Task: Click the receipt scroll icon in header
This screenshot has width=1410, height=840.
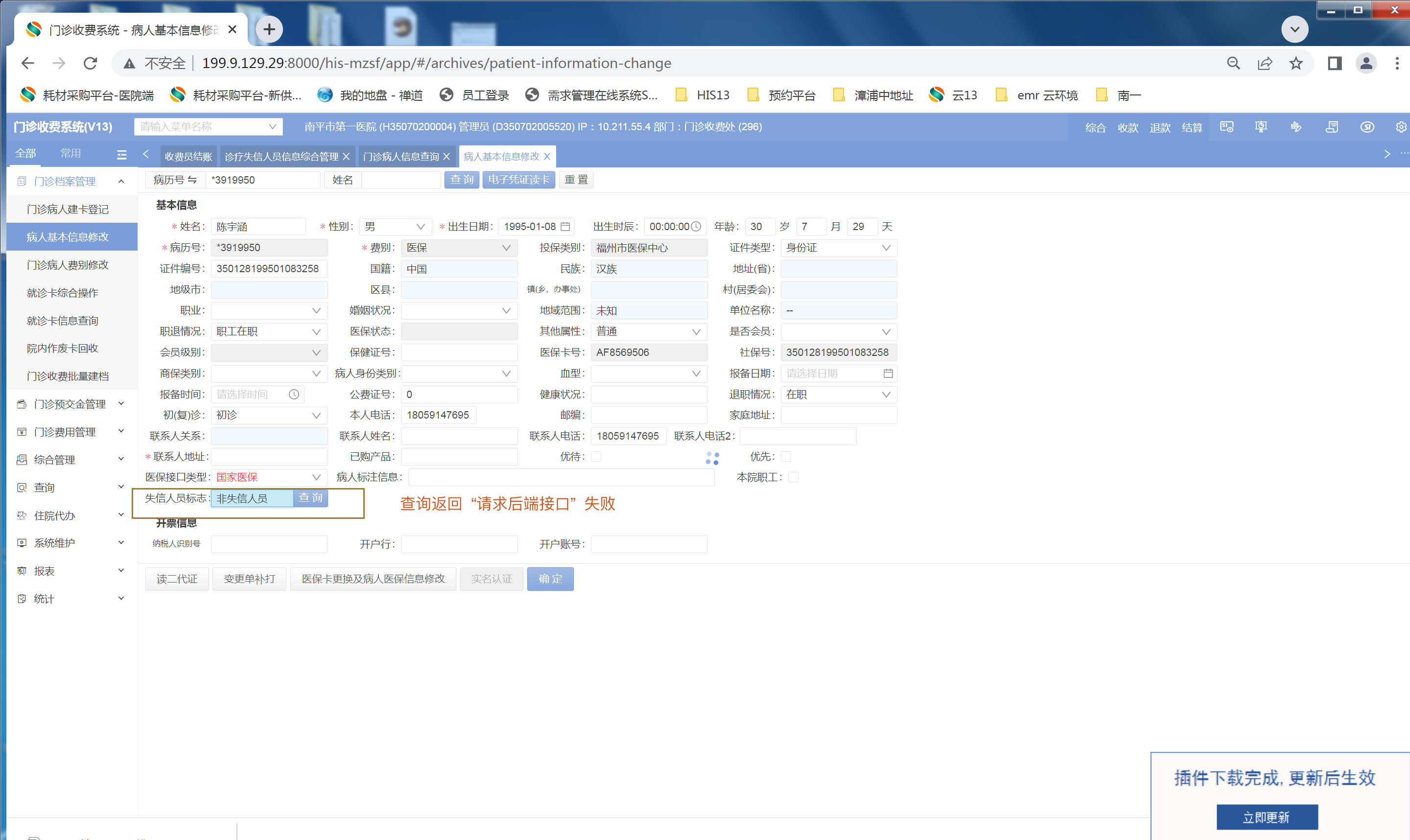Action: tap(1332, 127)
